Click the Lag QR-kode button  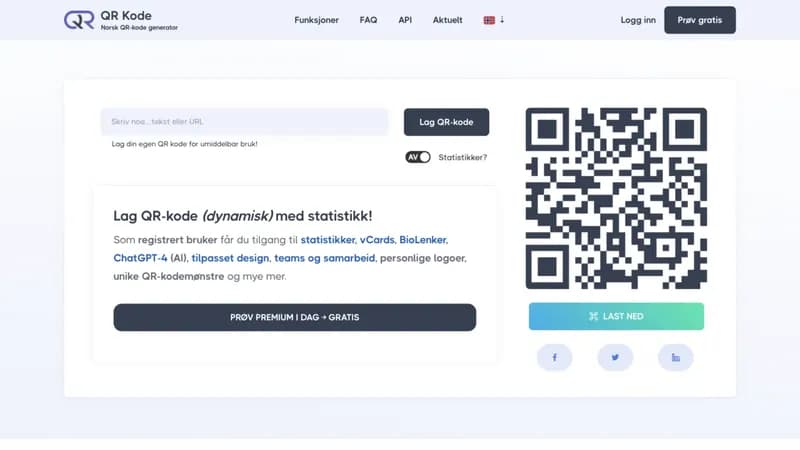[446, 122]
